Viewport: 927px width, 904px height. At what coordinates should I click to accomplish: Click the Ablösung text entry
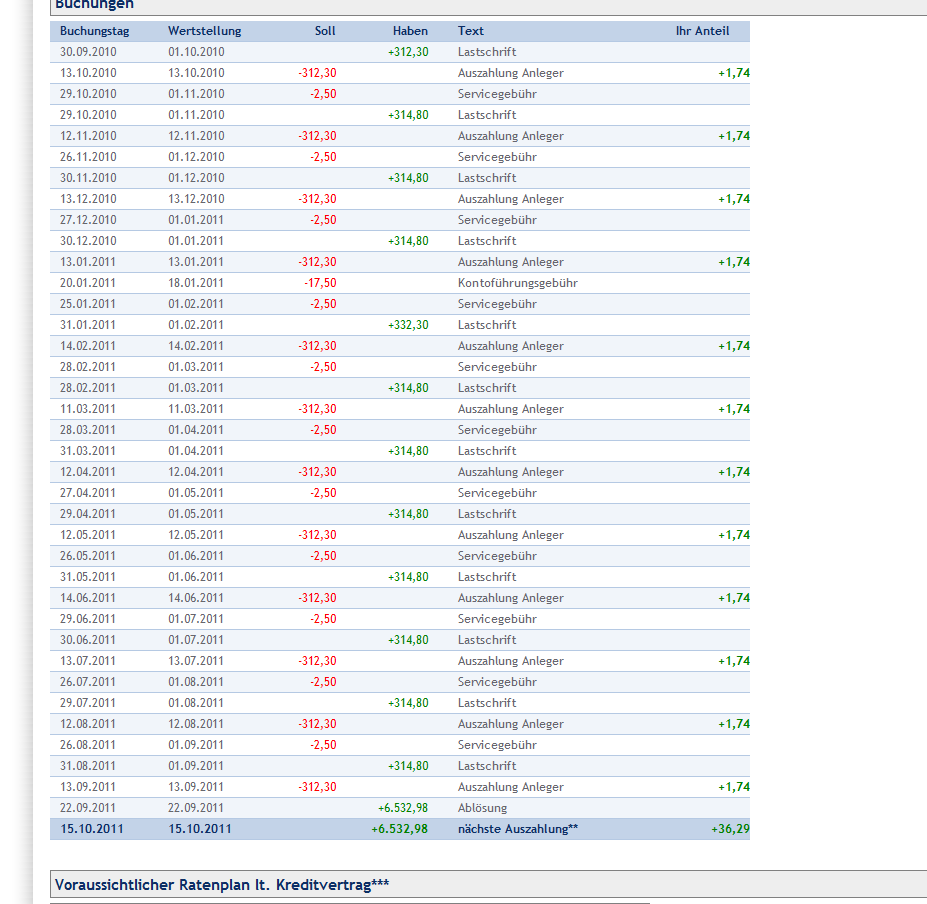(x=482, y=808)
